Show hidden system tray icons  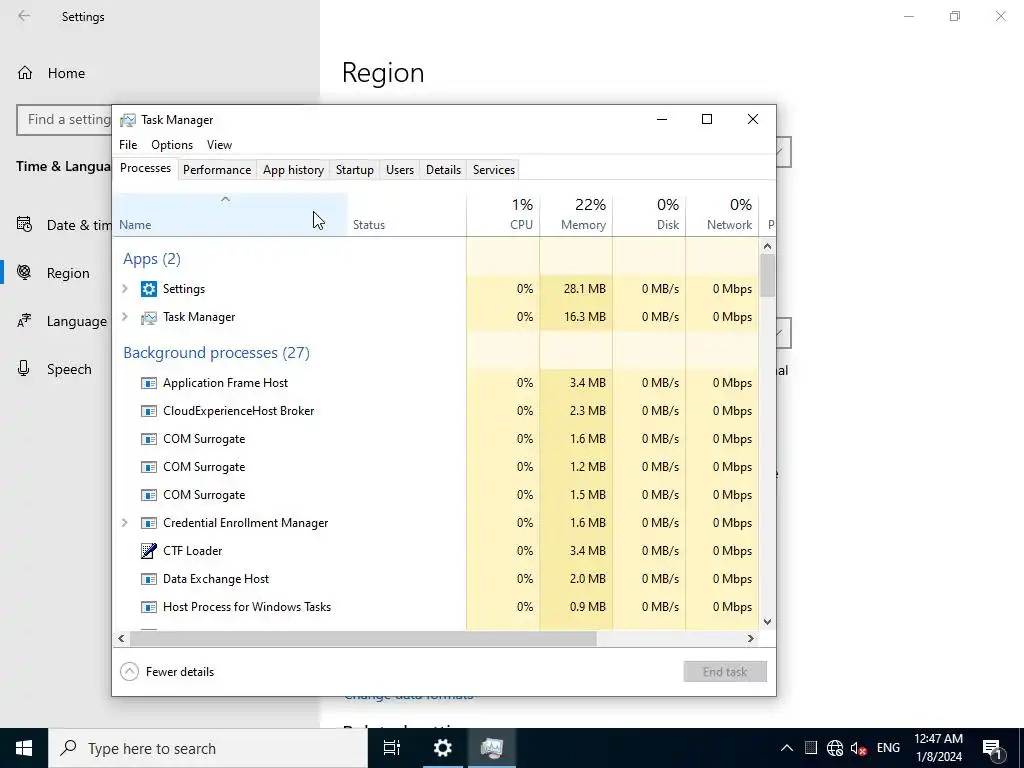[787, 748]
